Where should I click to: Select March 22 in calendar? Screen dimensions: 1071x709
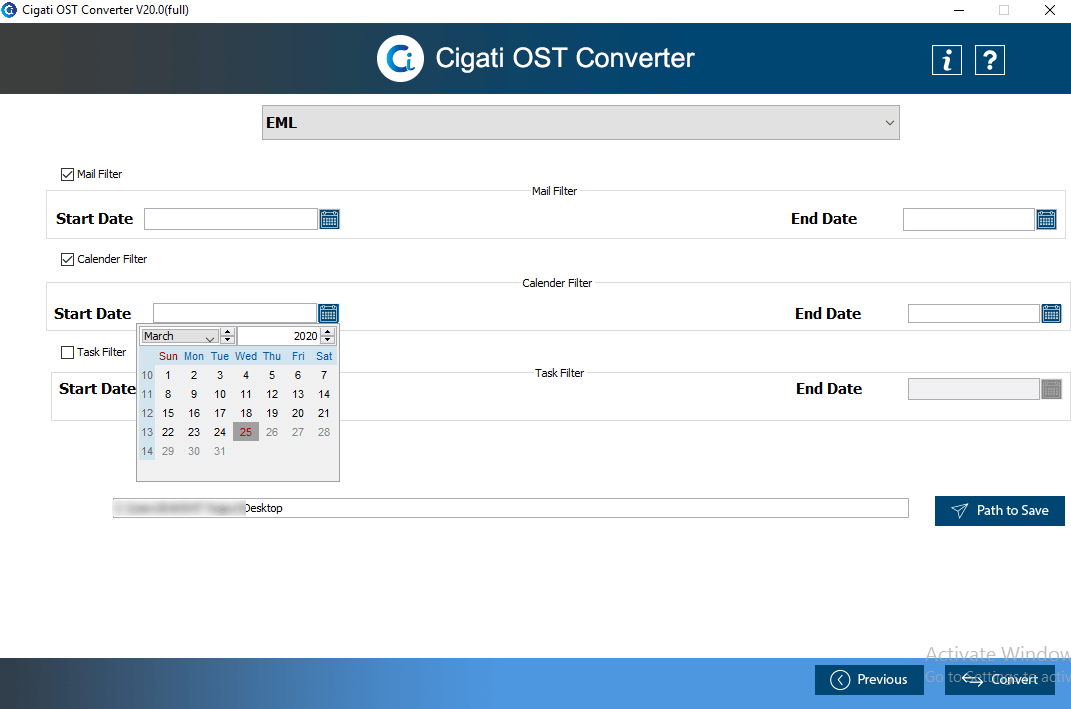click(168, 432)
